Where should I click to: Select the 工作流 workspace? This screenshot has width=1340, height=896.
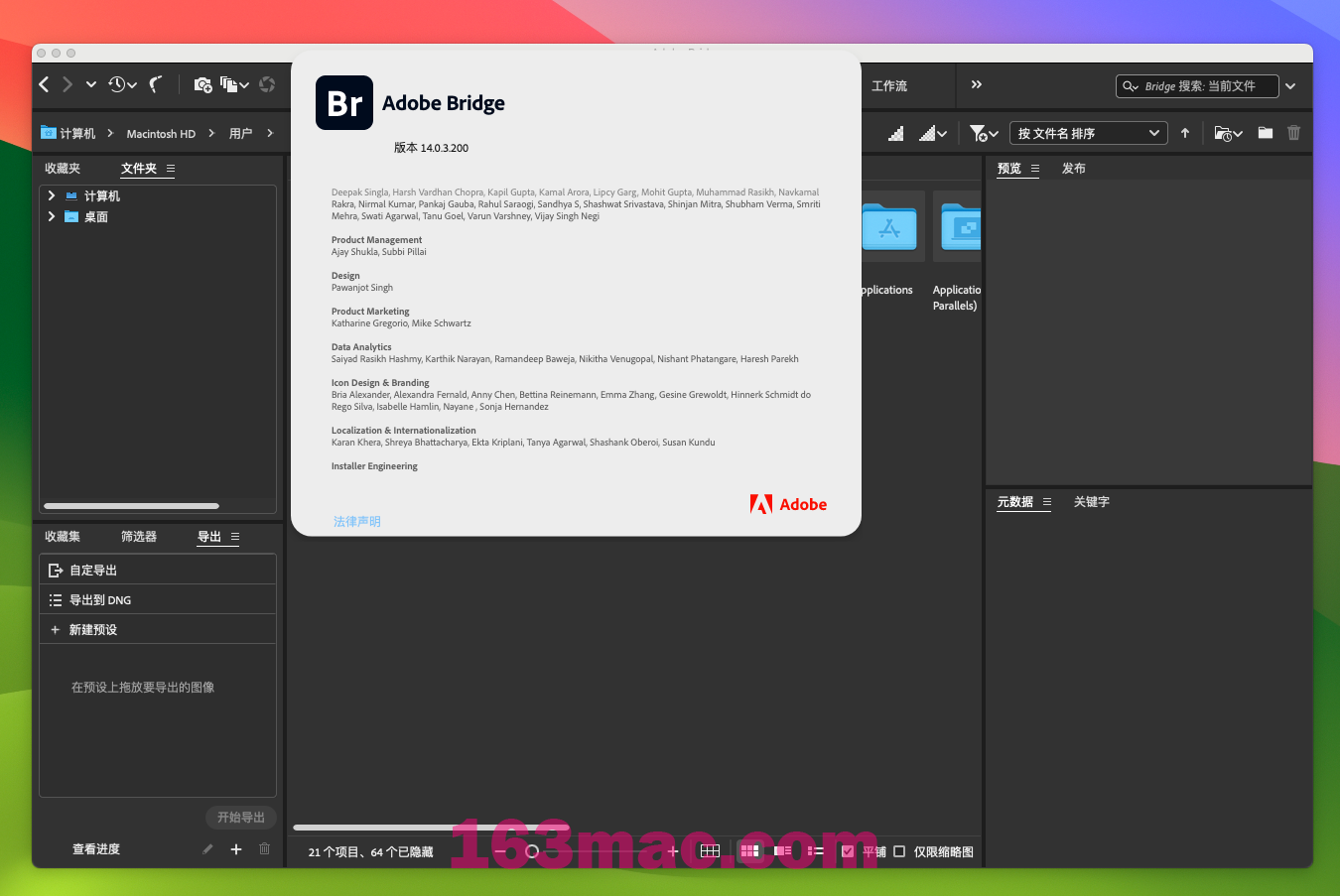[889, 86]
